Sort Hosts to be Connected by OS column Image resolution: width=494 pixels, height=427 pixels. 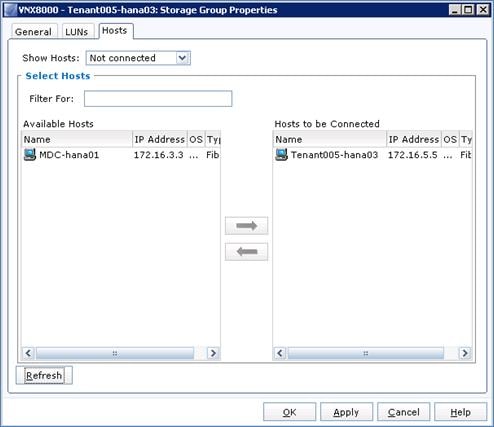[450, 139]
